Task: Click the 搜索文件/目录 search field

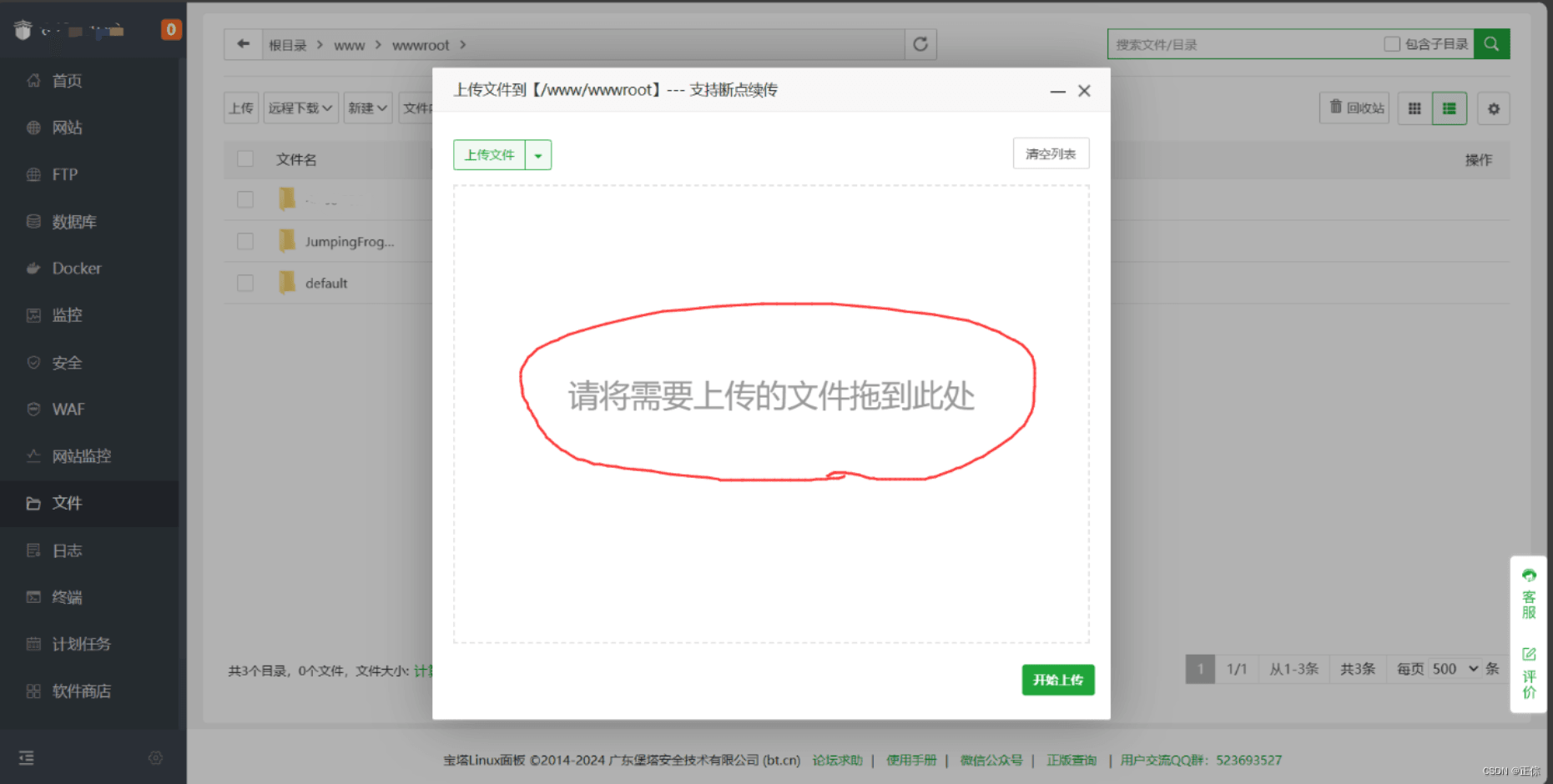Action: pos(1243,44)
